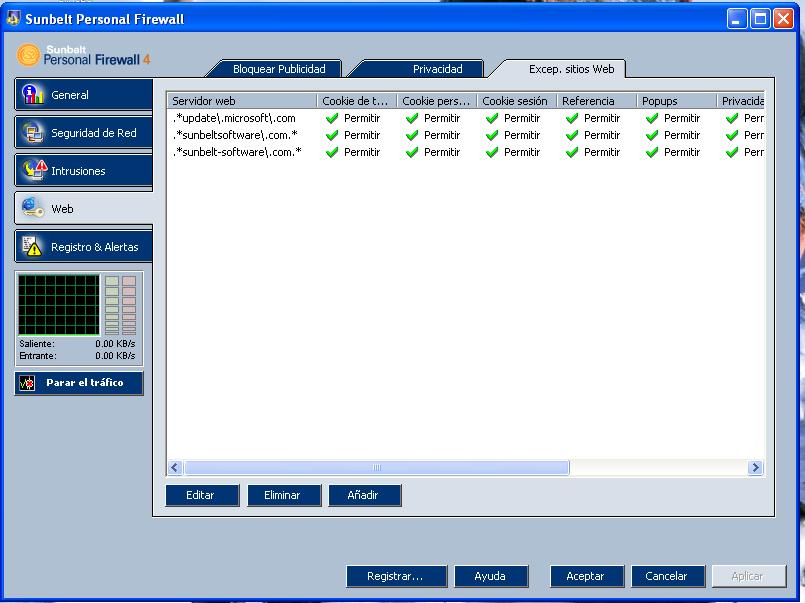Open Seguridad de Red network icon

pos(33,132)
